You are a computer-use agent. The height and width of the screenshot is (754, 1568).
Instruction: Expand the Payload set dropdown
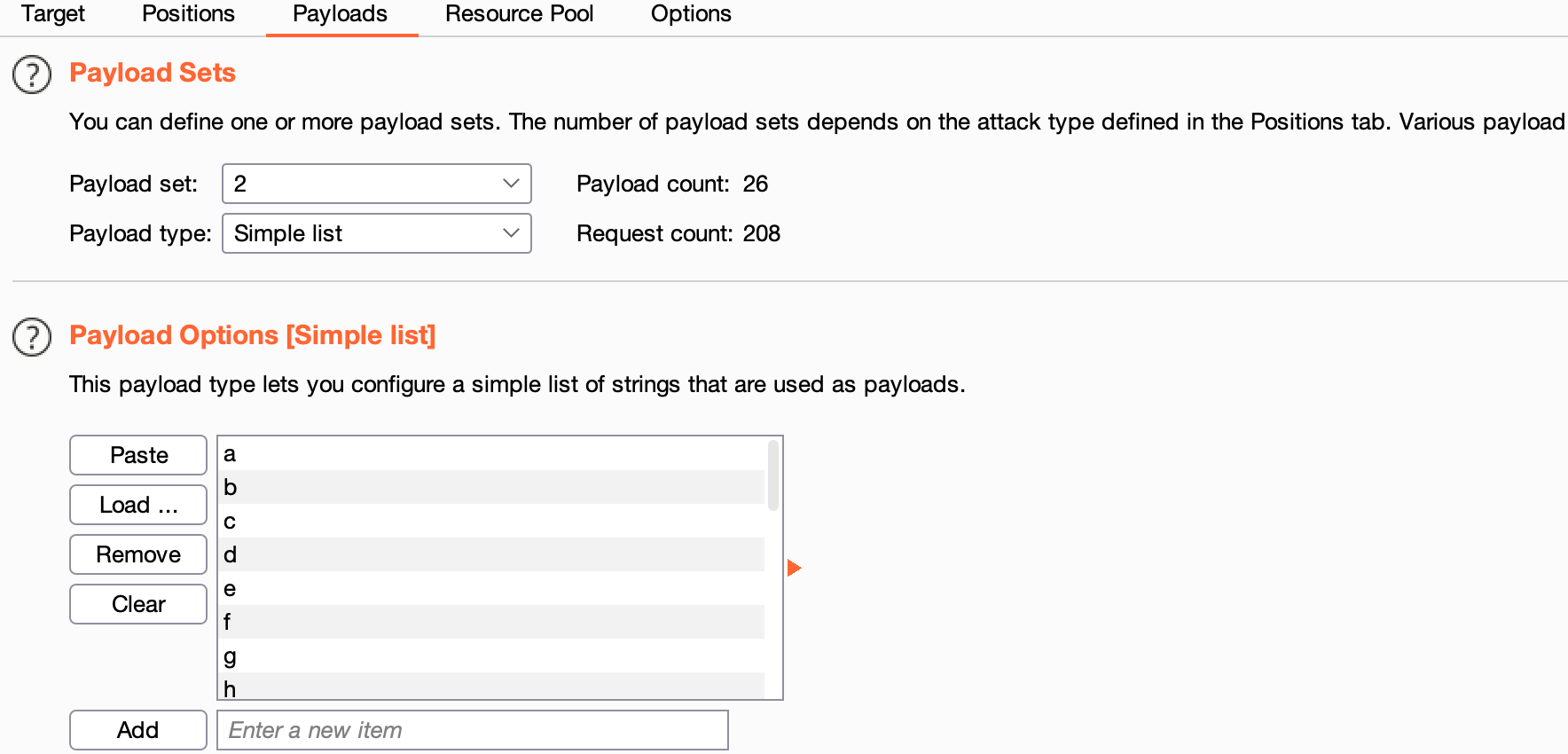coord(376,184)
